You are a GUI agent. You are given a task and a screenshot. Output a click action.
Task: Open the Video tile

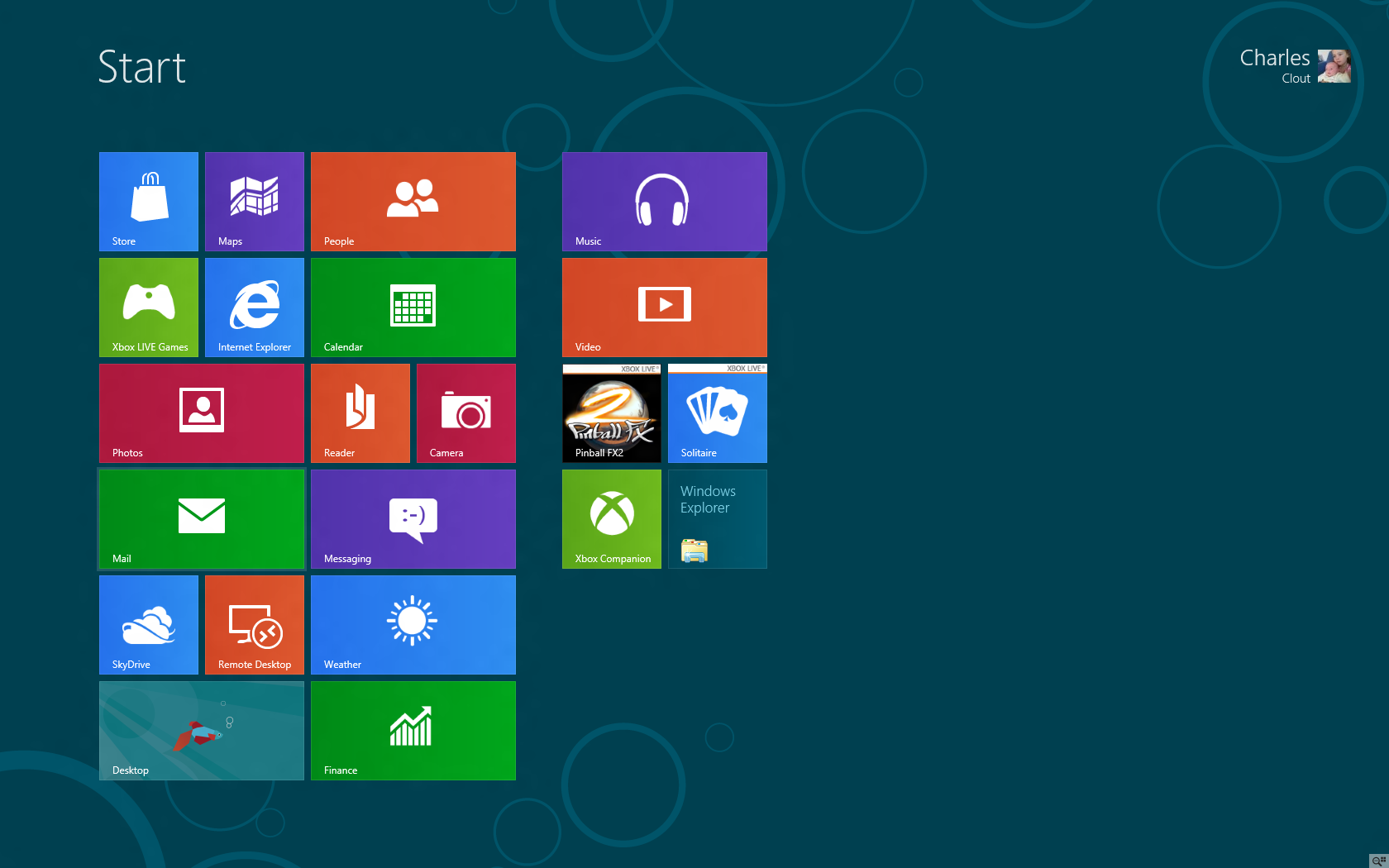(x=665, y=308)
